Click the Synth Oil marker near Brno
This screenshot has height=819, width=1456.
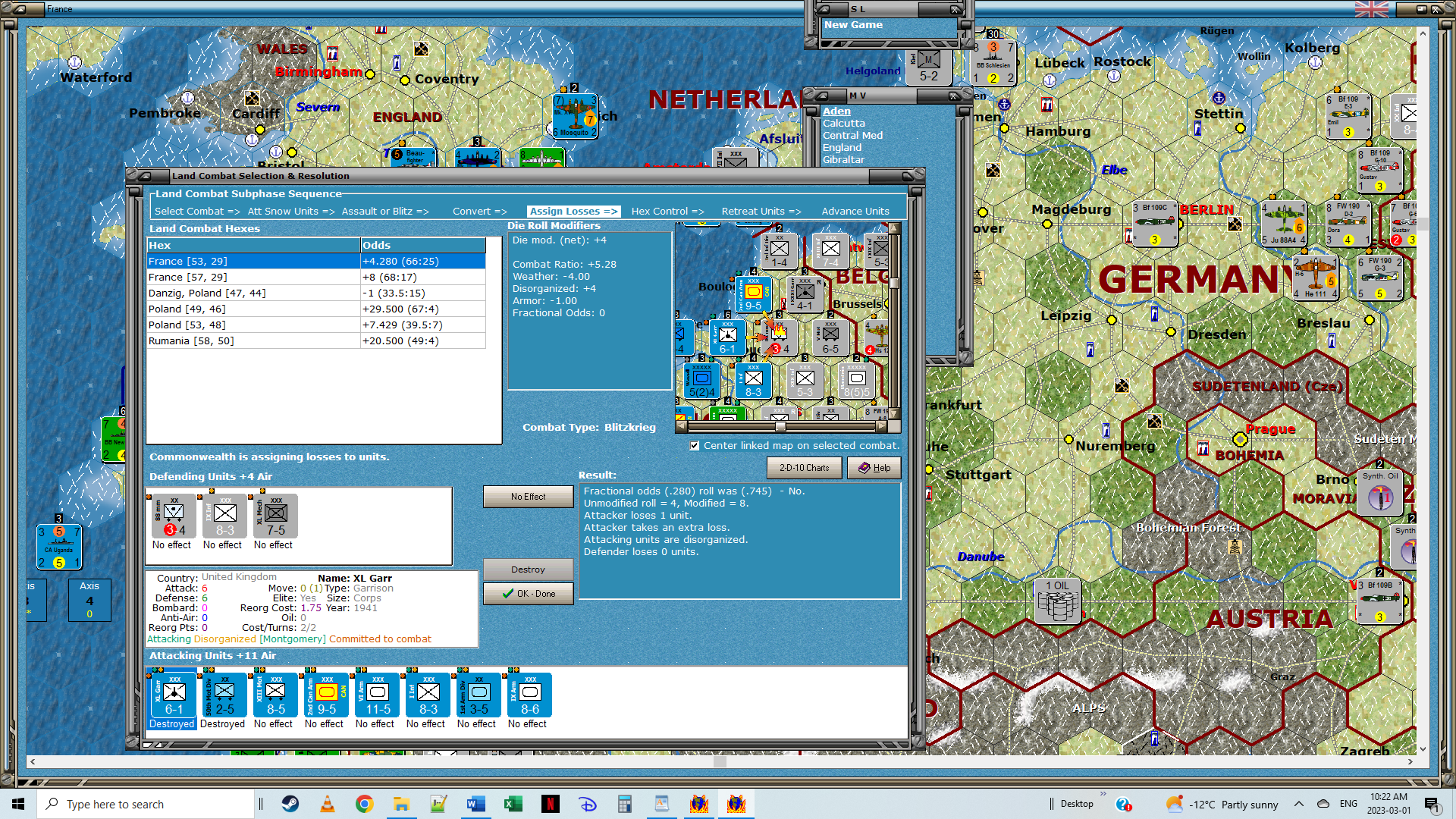click(1380, 493)
